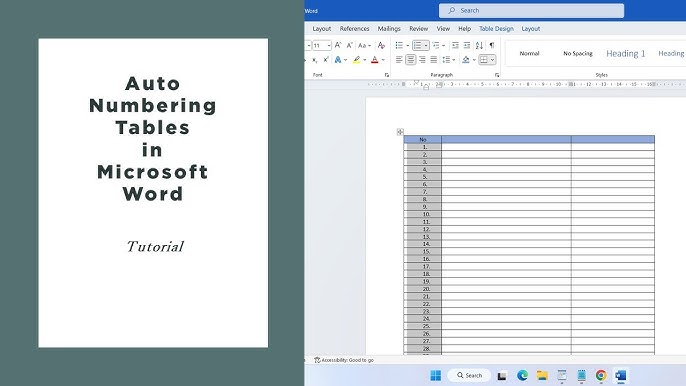Click the Increase Indent icon

[467, 45]
